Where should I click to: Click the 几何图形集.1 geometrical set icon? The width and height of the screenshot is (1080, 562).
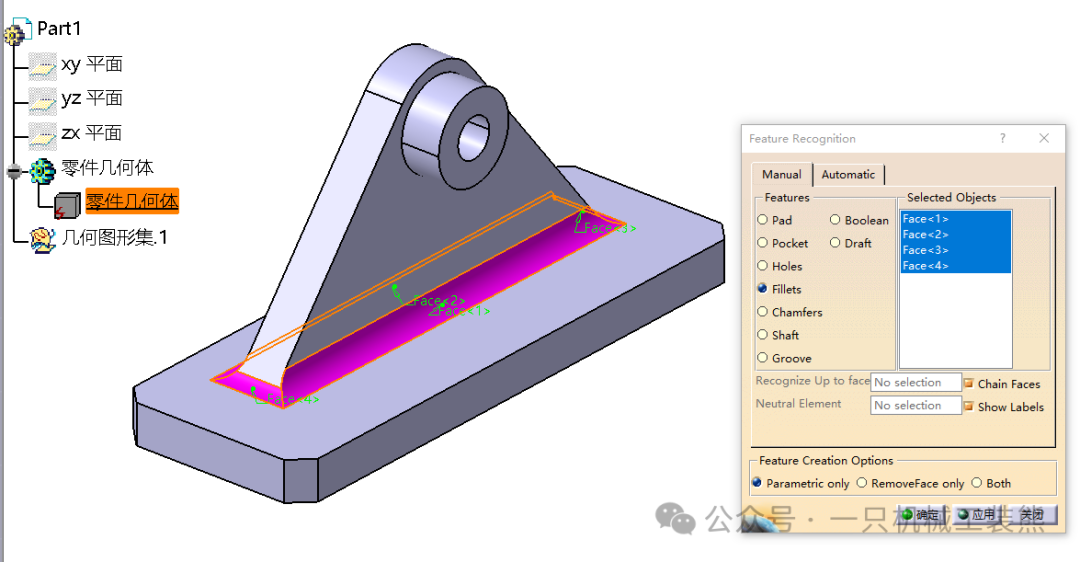coord(43,239)
